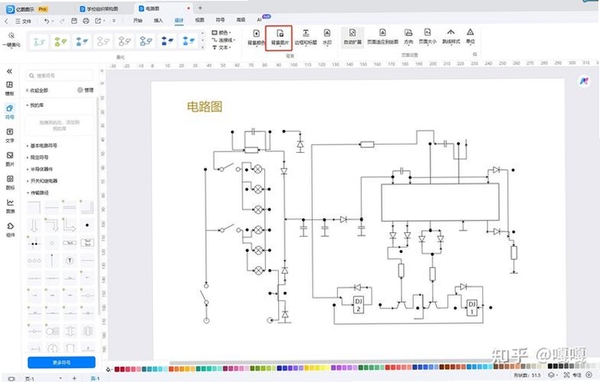The width and height of the screenshot is (600, 382).
Task: Open Icons (图标) panel in left sidebar
Action: [10, 183]
